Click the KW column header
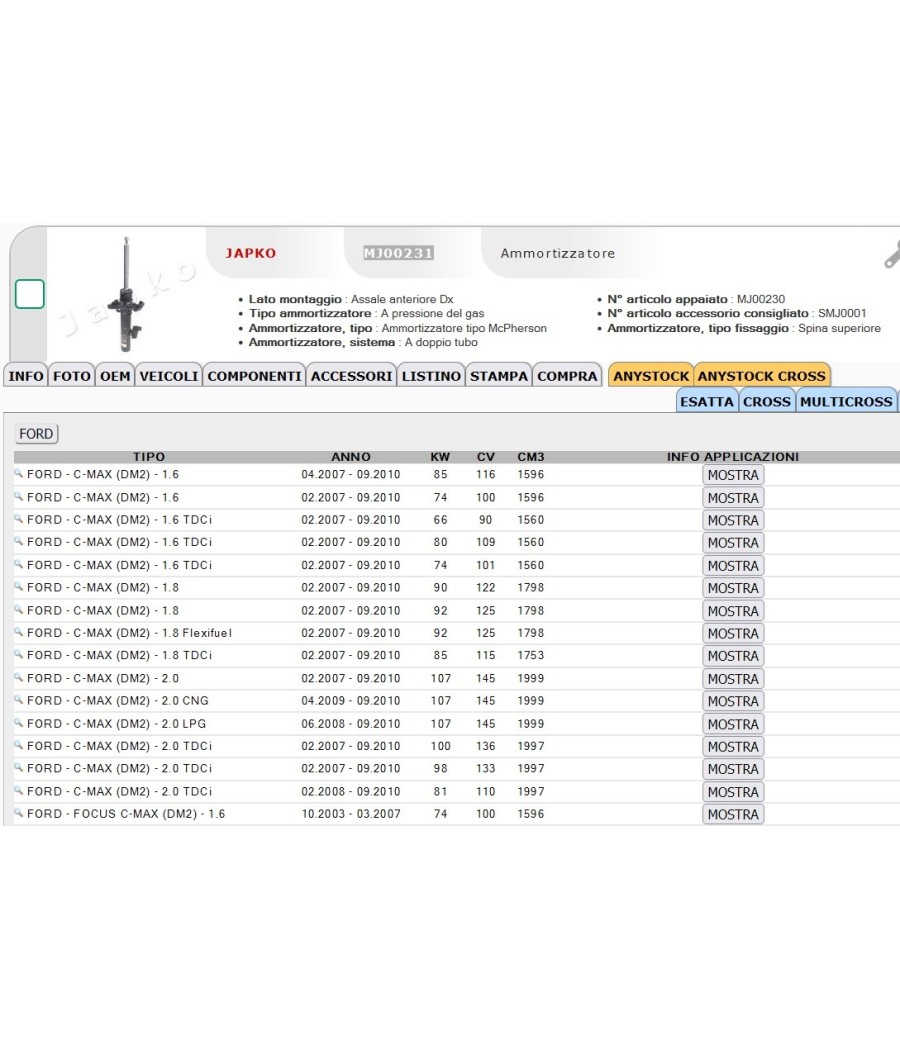 pyautogui.click(x=440, y=457)
